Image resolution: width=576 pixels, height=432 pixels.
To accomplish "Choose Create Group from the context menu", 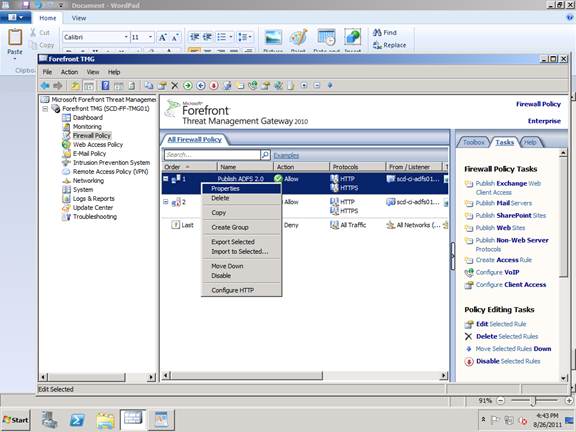I will (x=241, y=227).
